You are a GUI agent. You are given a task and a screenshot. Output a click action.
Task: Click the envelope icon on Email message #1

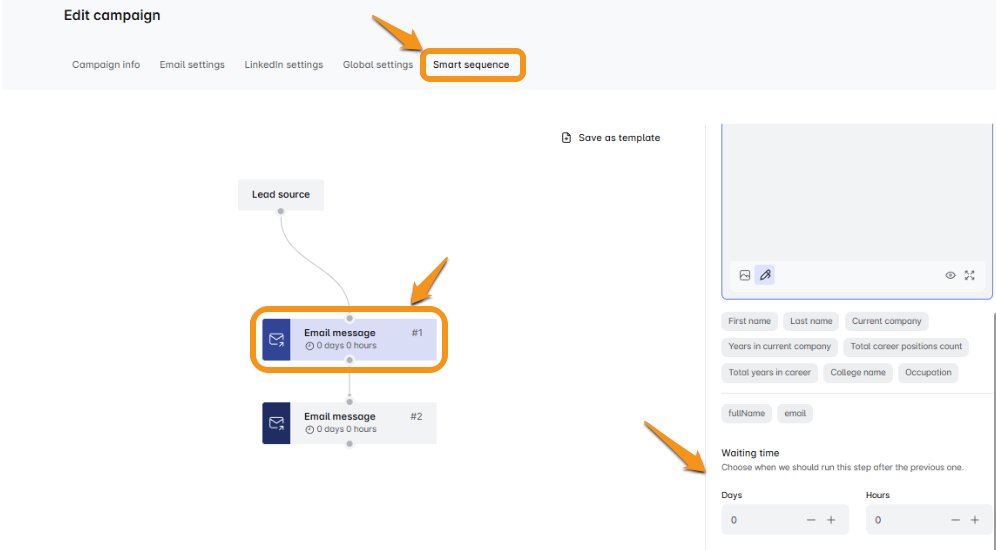click(x=276, y=339)
